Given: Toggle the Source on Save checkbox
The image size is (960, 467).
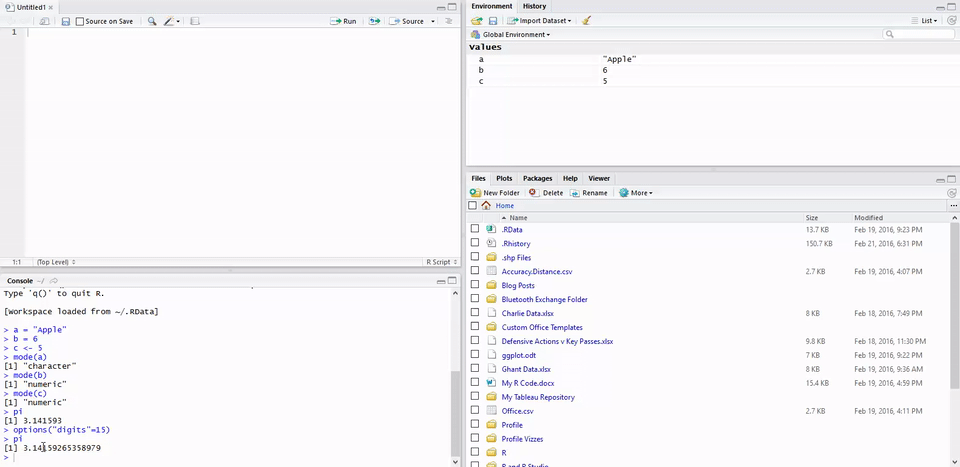Looking at the screenshot, I should [81, 21].
